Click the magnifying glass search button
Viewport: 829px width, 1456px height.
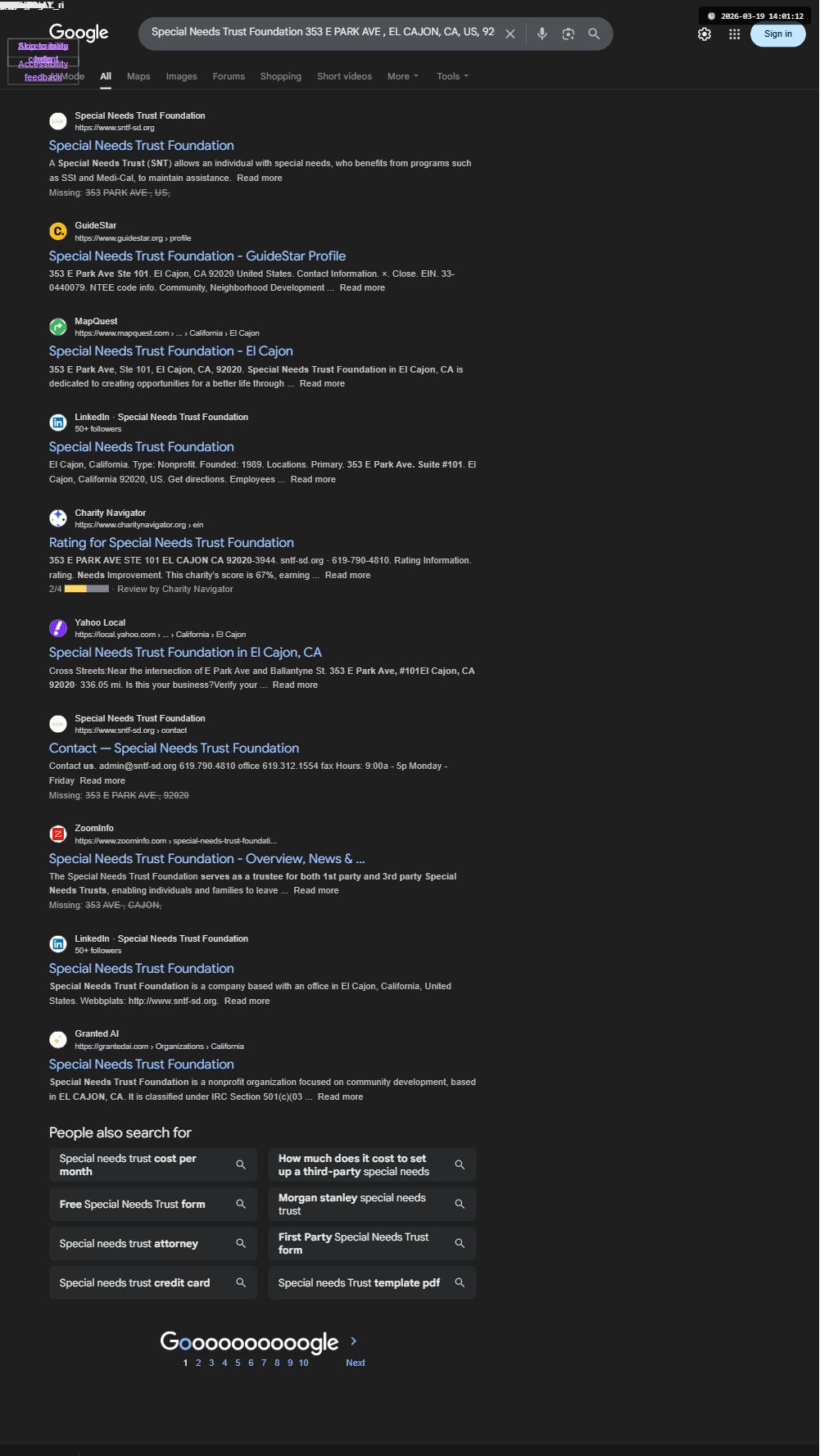pyautogui.click(x=594, y=34)
